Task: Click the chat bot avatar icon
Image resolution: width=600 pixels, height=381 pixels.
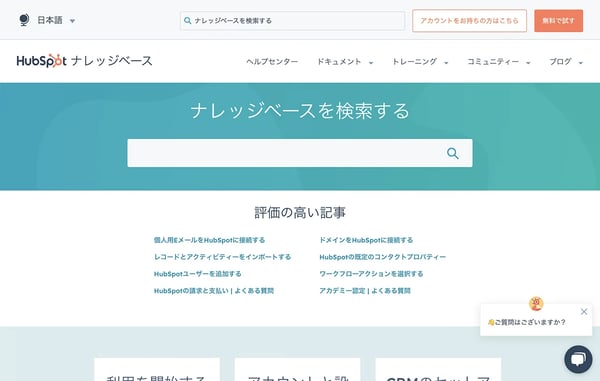Action: (536, 303)
